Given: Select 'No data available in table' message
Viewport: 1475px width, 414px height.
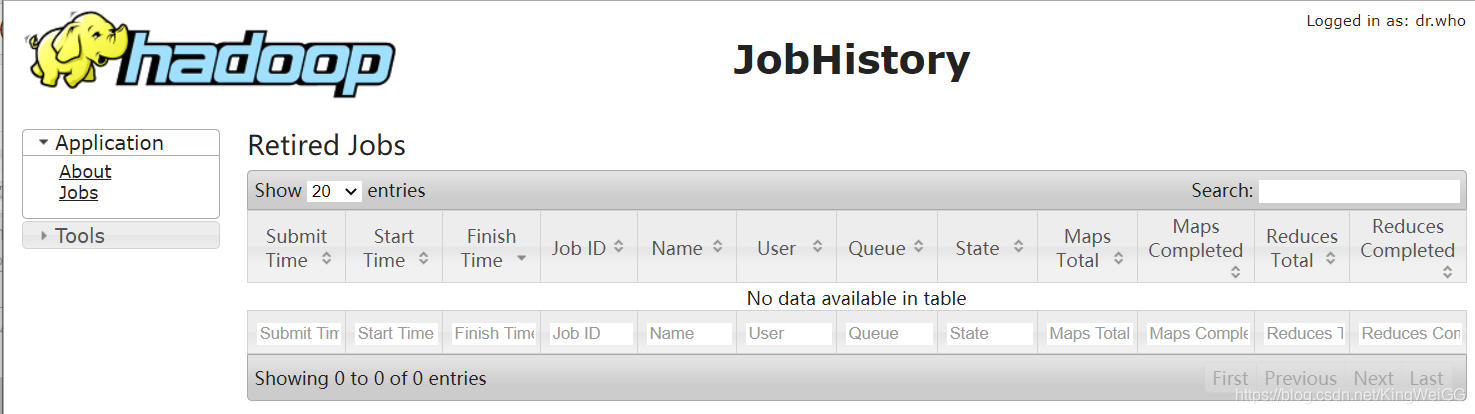Looking at the screenshot, I should pyautogui.click(x=856, y=299).
